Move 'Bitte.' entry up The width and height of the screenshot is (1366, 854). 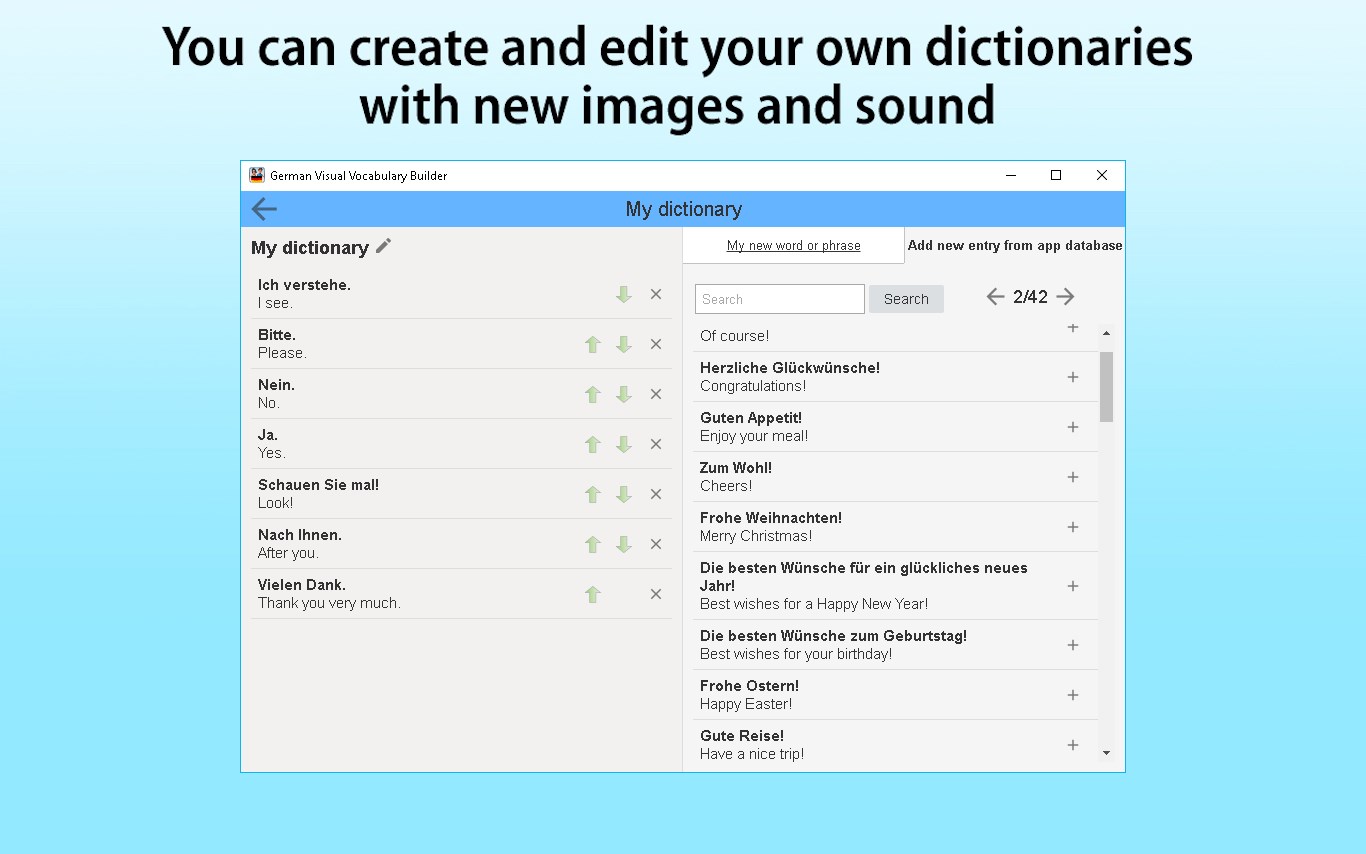[593, 344]
